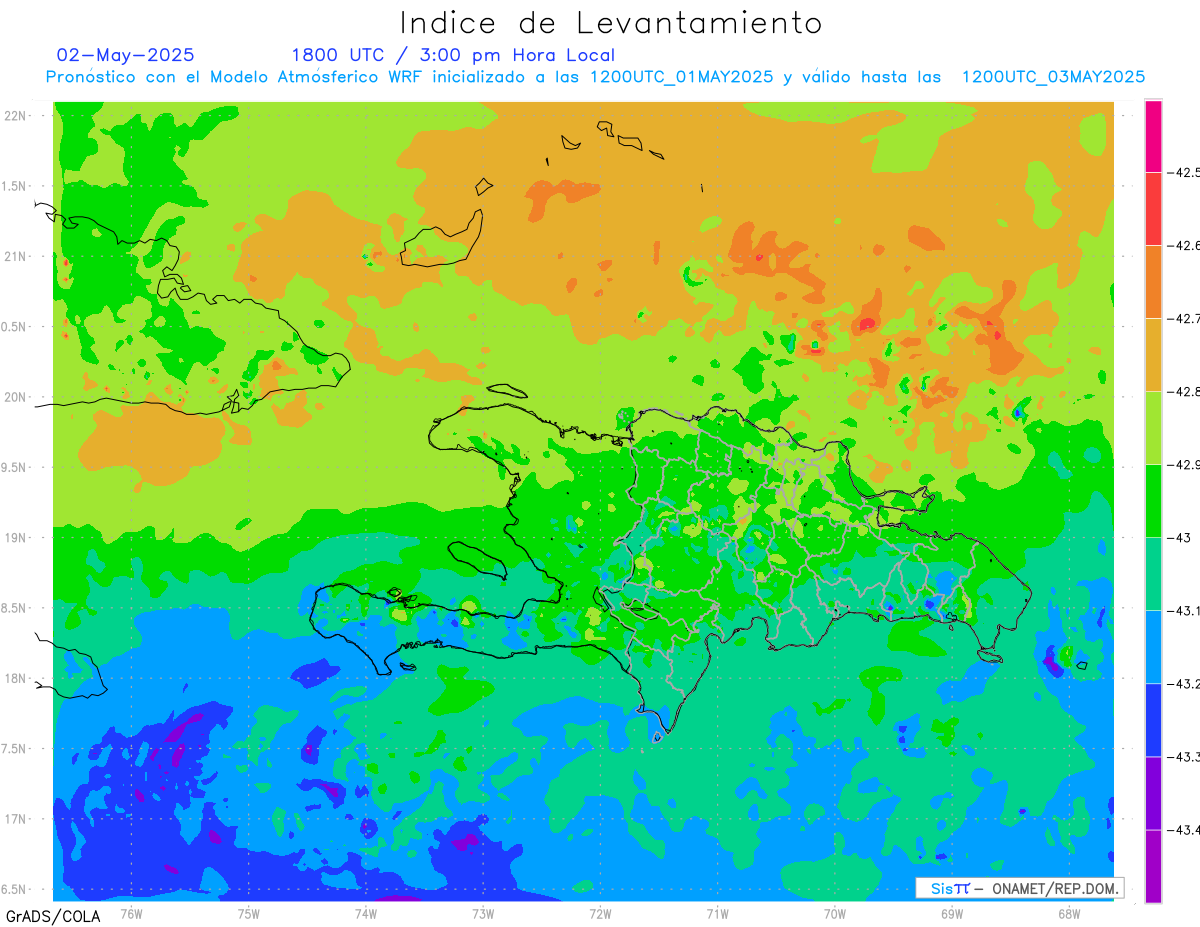Click the '20N' latitude label
1200x927 pixels.
click(16, 397)
